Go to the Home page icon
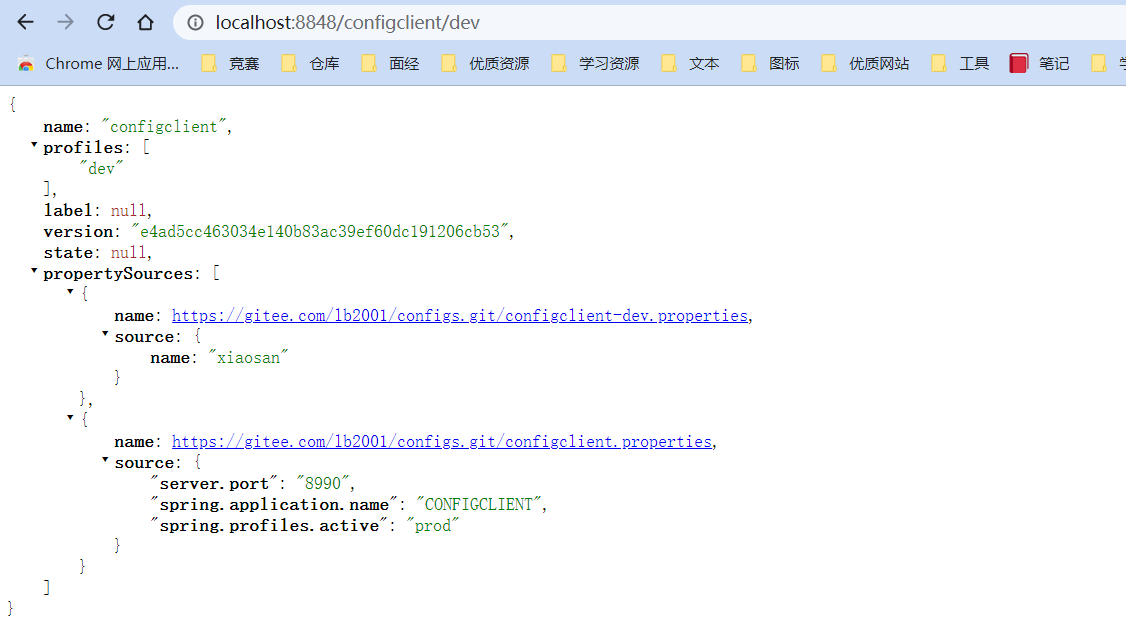The height and width of the screenshot is (643, 1126). coord(145,22)
